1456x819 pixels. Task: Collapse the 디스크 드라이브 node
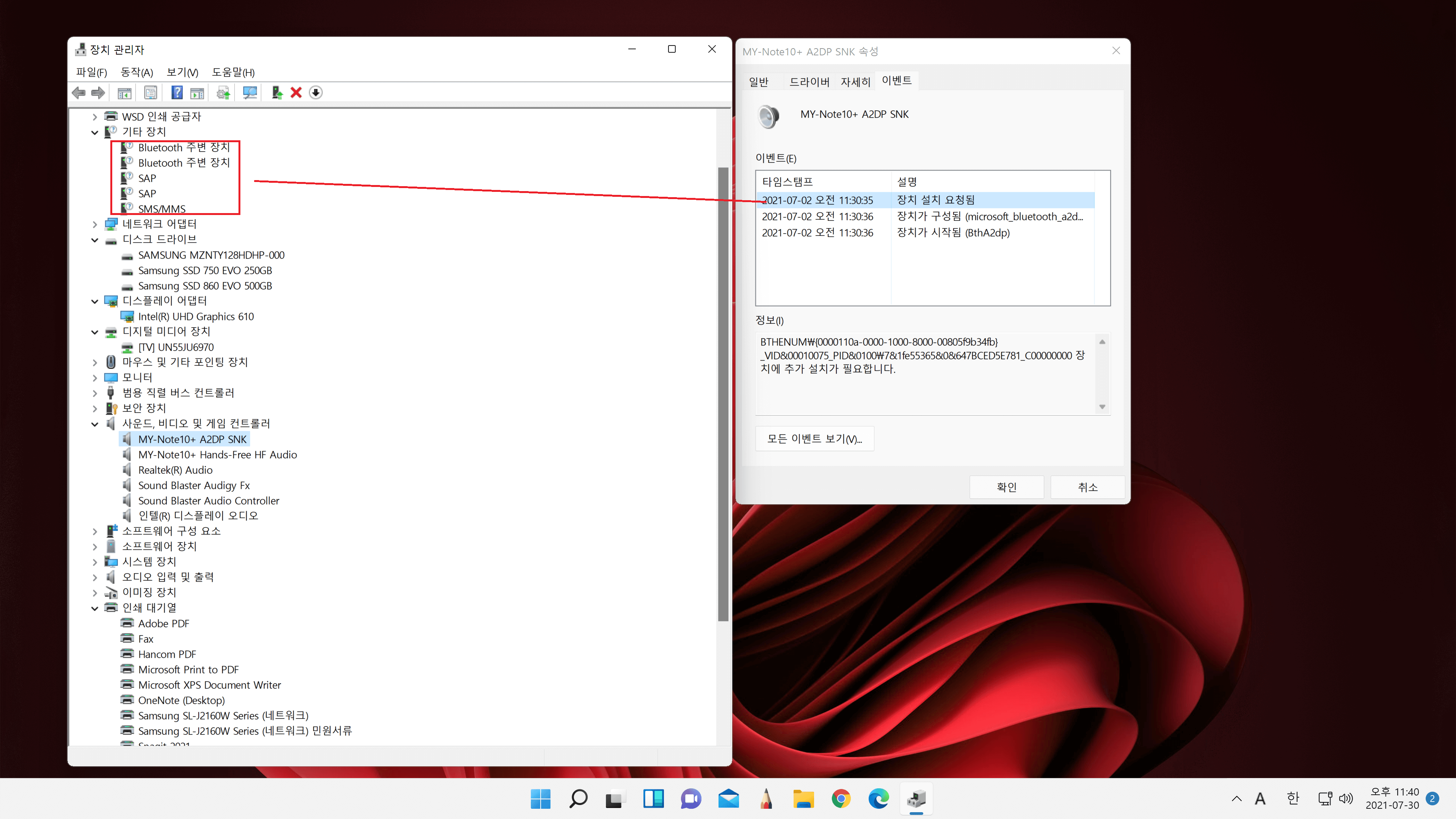[94, 240]
